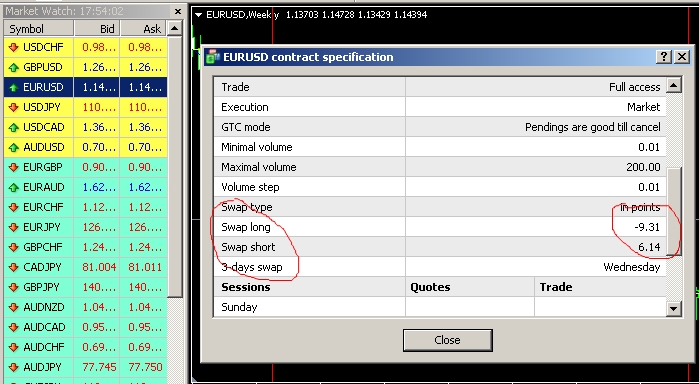Click the red down arrow beside EURGBP
This screenshot has width=699, height=384.
pyautogui.click(x=13, y=167)
